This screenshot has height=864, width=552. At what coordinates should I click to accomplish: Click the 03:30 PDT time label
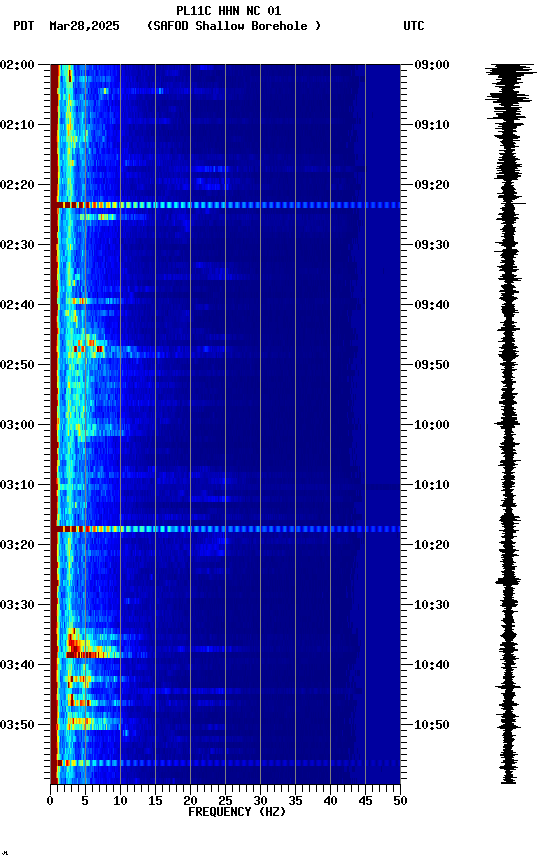(17, 605)
